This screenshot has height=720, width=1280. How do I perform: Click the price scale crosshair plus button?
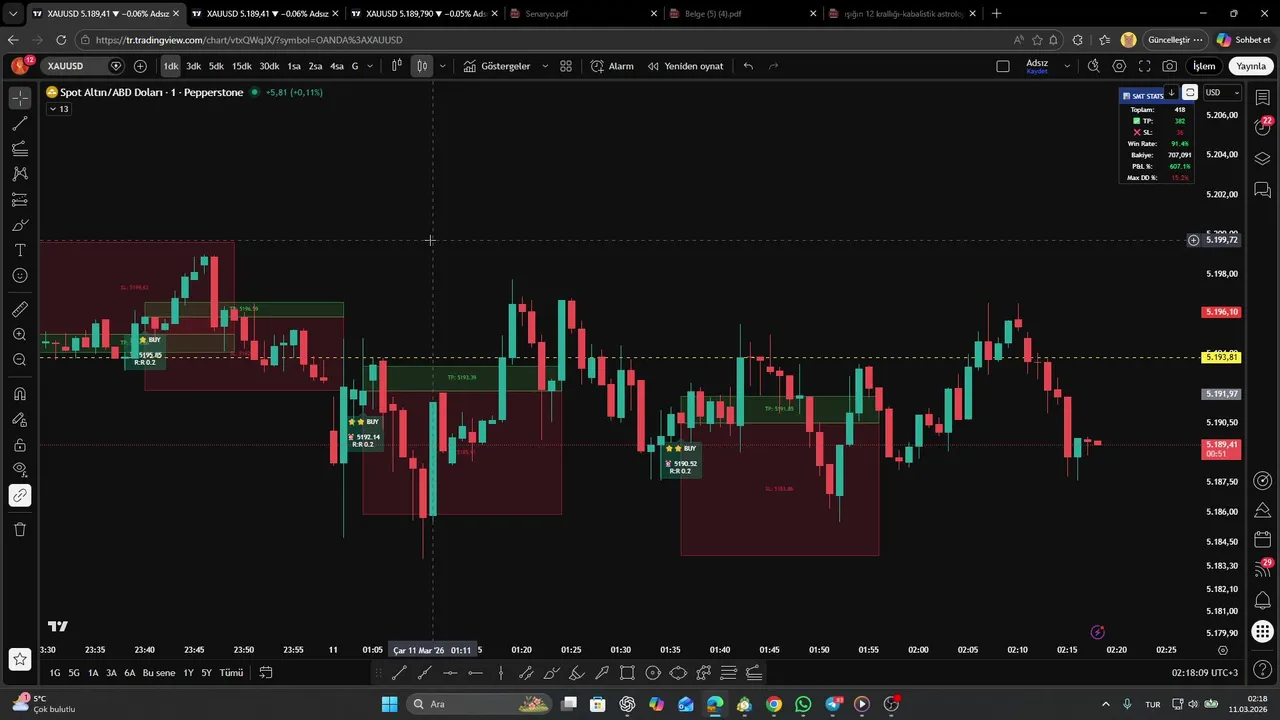point(1193,240)
